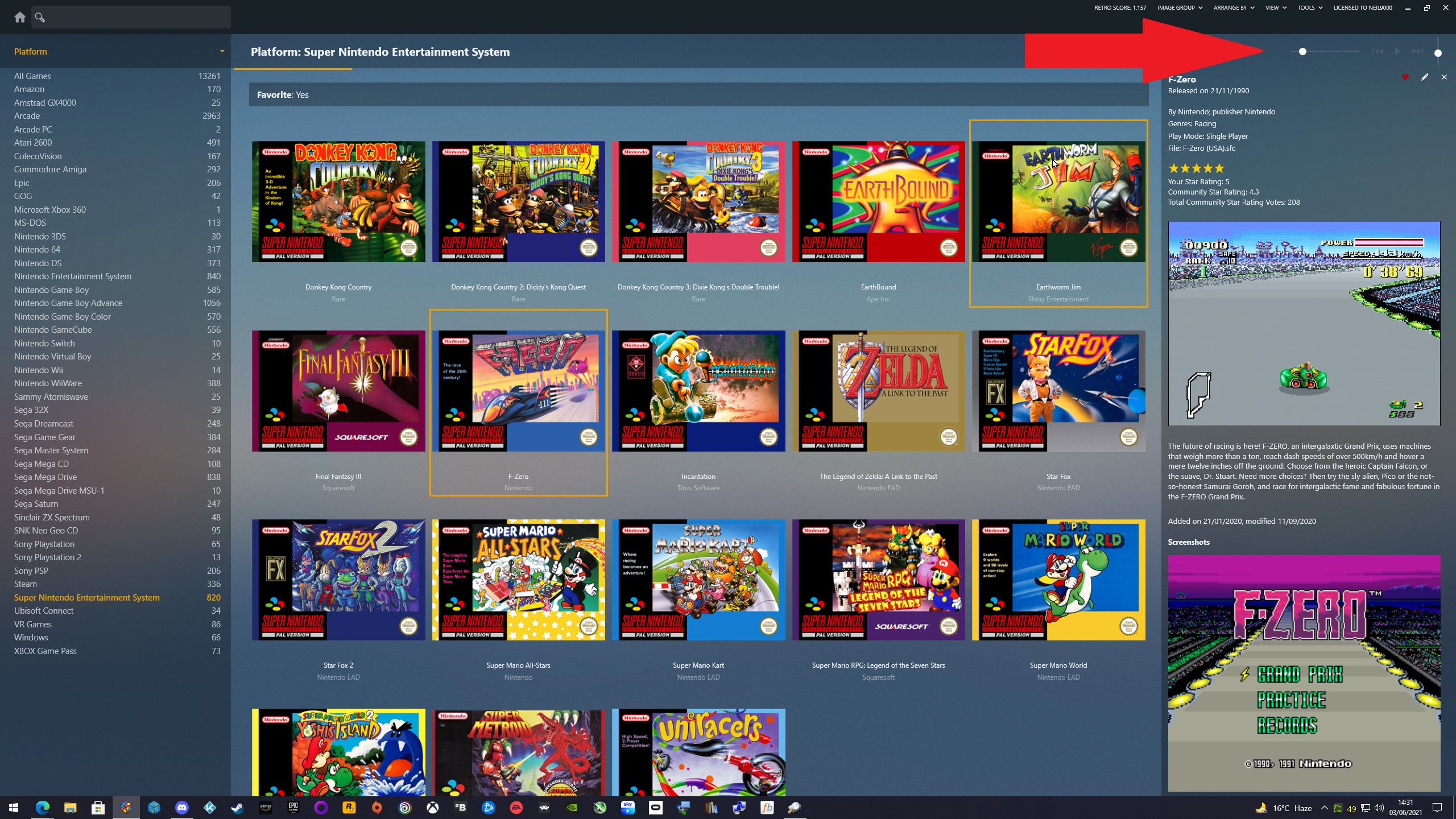
Task: Select Sega Dreamcast platform
Action: [x=117, y=424]
